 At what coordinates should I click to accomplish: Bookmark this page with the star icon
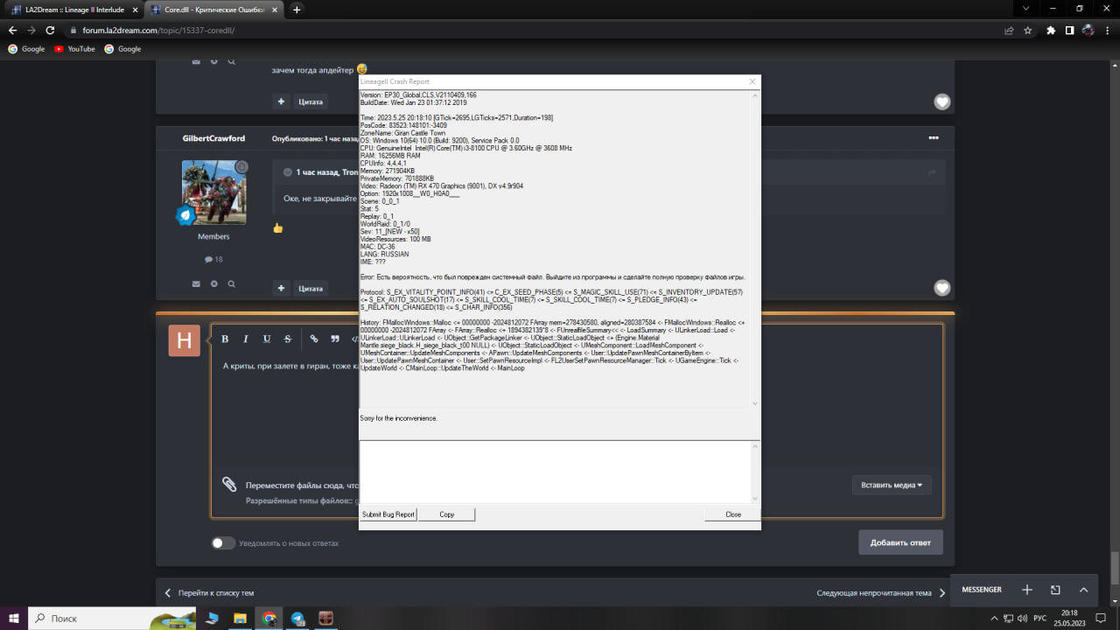1028,30
